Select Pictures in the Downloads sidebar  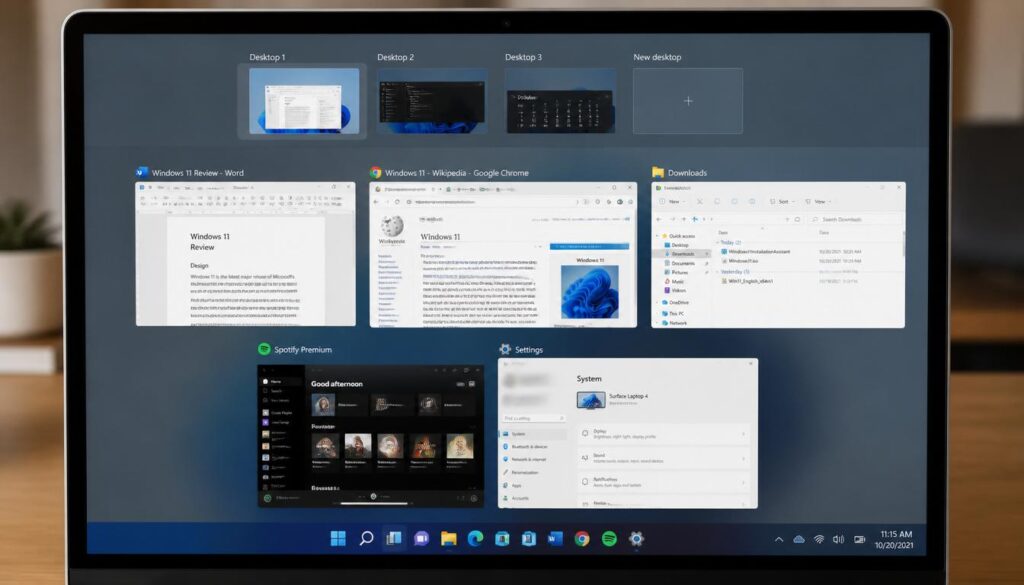tap(676, 272)
